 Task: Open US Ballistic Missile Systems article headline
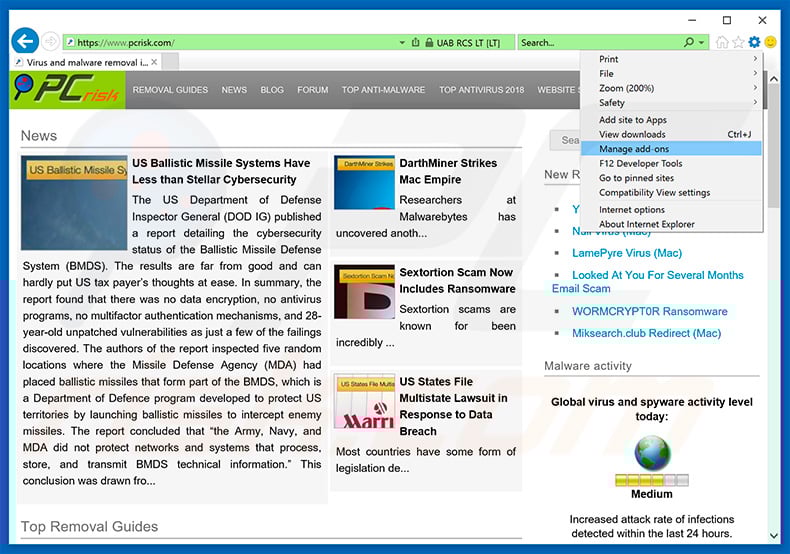pos(221,171)
